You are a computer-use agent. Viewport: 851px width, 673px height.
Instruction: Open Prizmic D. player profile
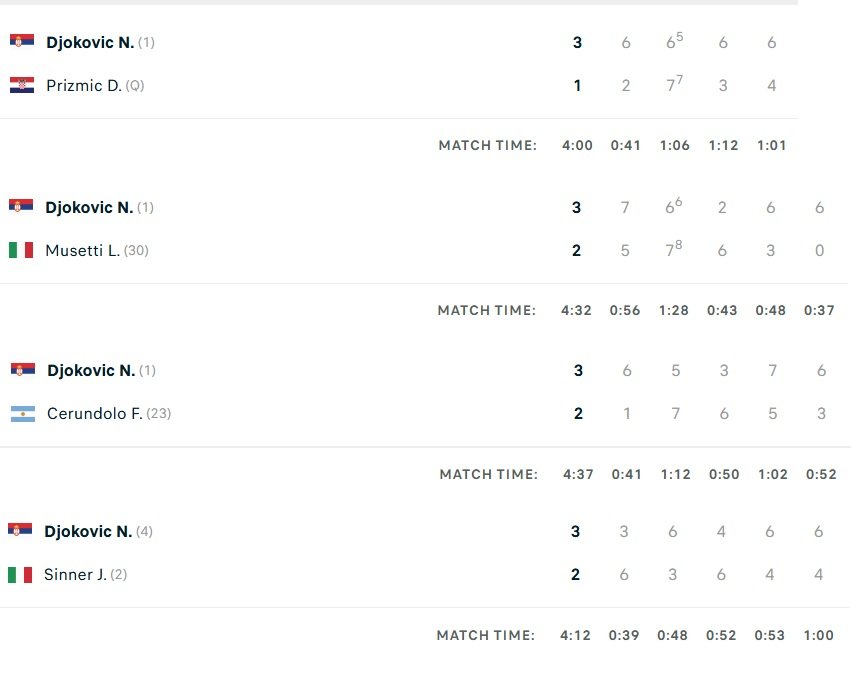point(83,85)
